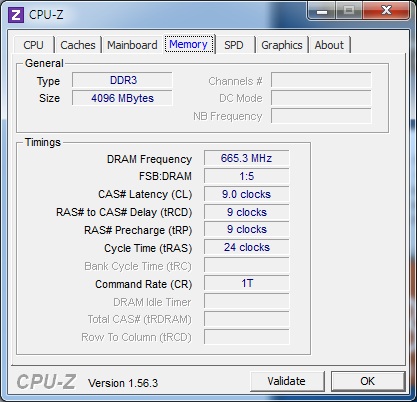Open the Caches tab

(78, 45)
